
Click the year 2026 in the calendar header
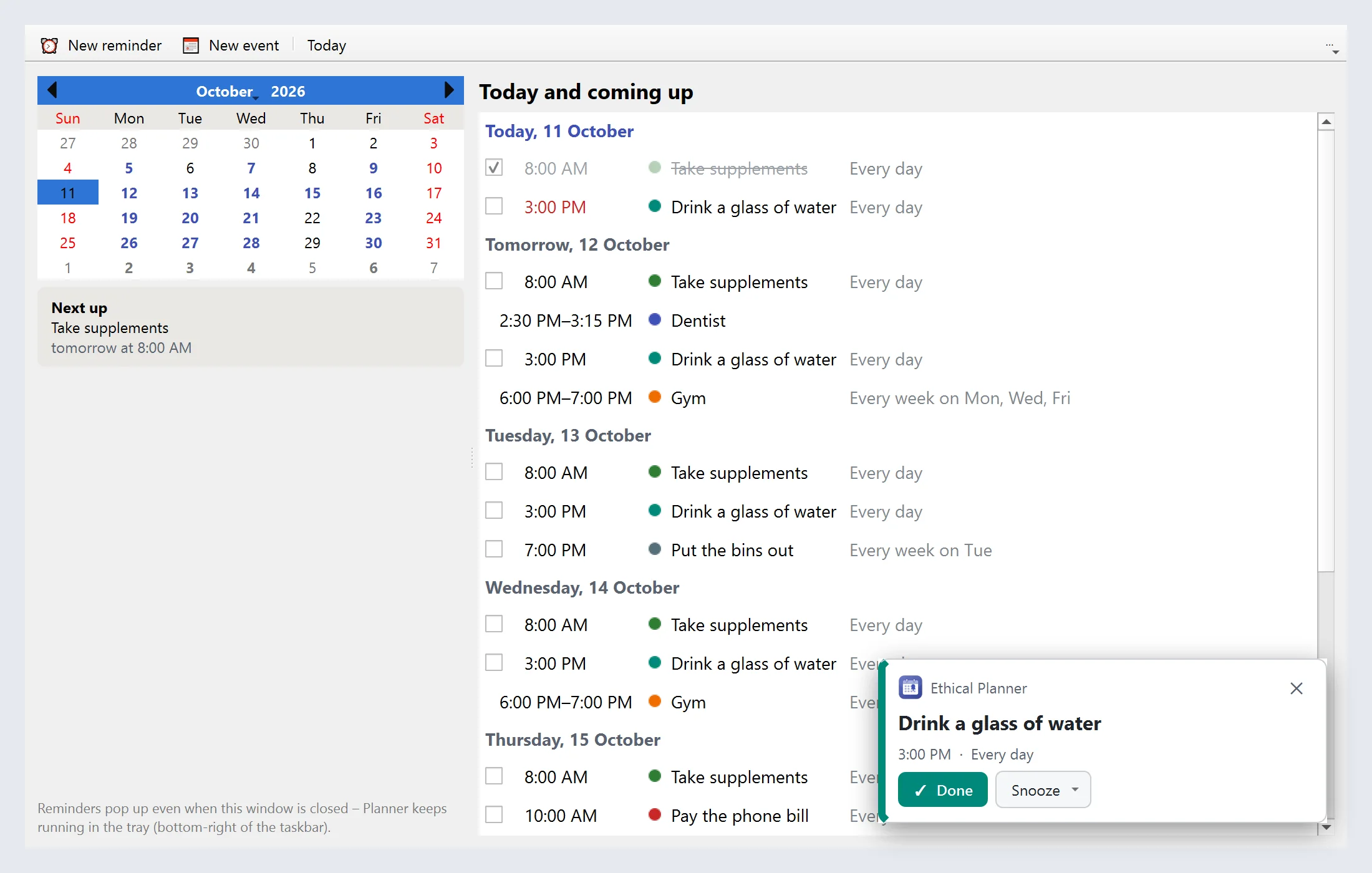pos(287,92)
